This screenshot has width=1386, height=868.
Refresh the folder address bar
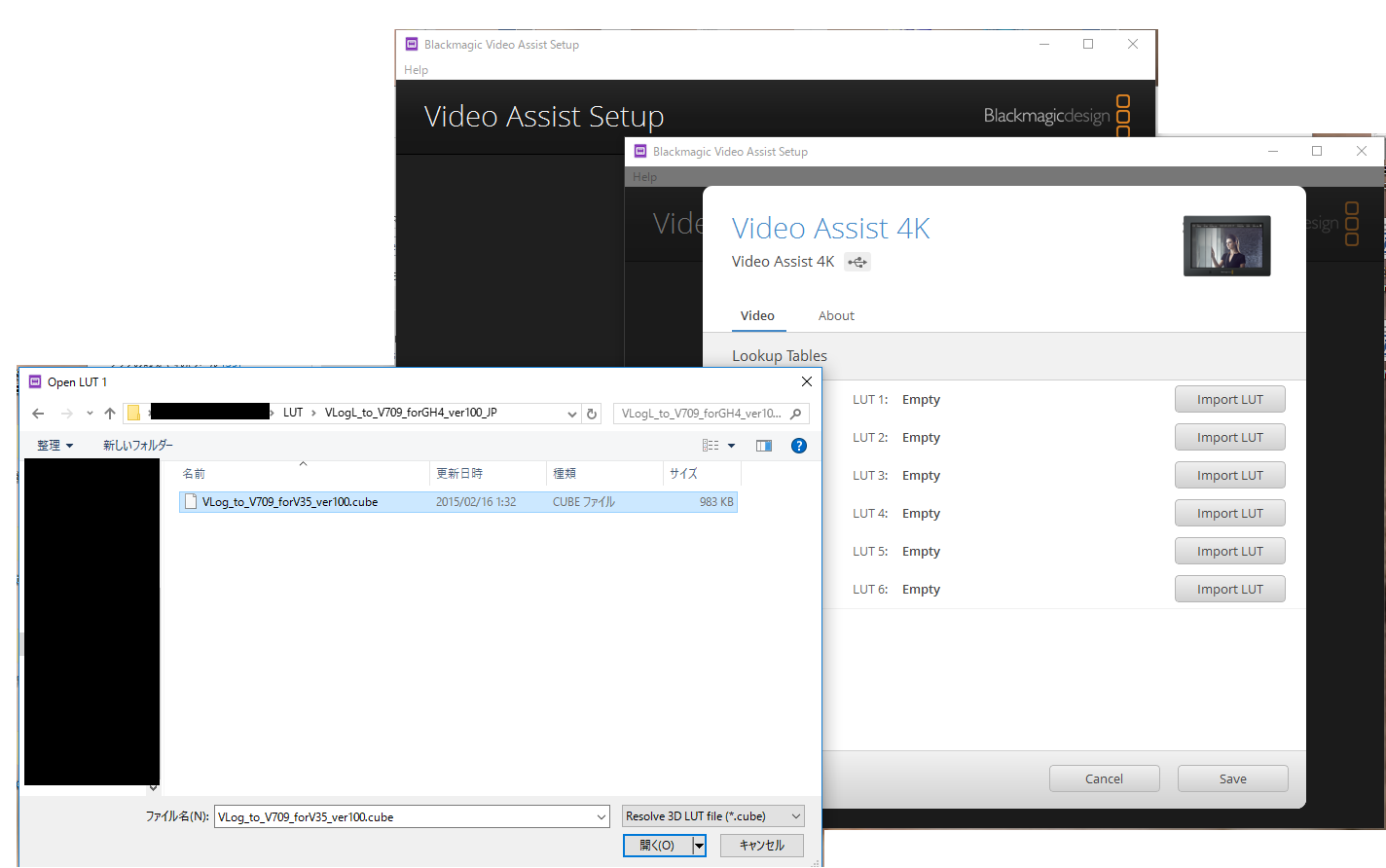592,414
